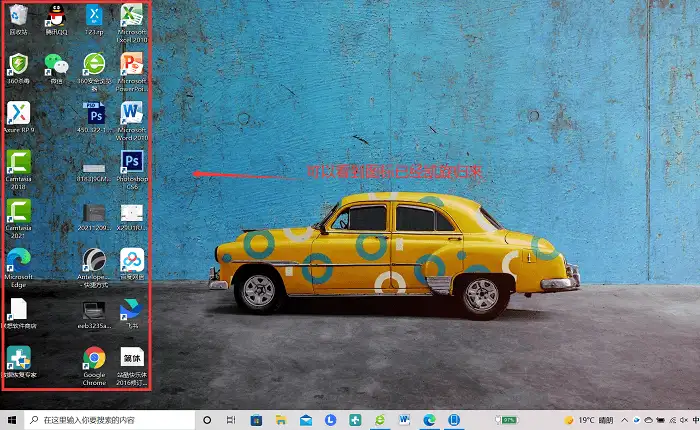Screen dimensions: 700x430
Task: Select the Google Chrome desktop shortcut
Action: click(94, 366)
